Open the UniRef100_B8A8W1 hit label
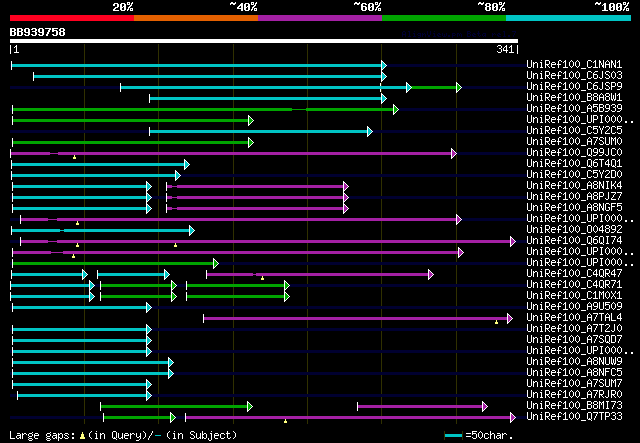 [574, 97]
